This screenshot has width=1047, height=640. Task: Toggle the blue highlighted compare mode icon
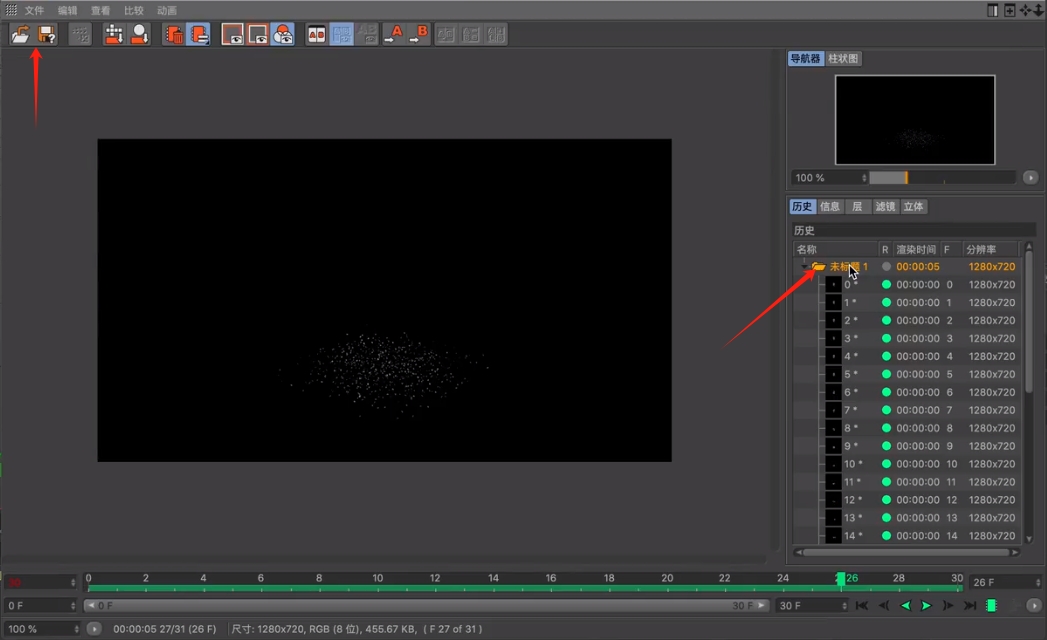pyautogui.click(x=341, y=33)
